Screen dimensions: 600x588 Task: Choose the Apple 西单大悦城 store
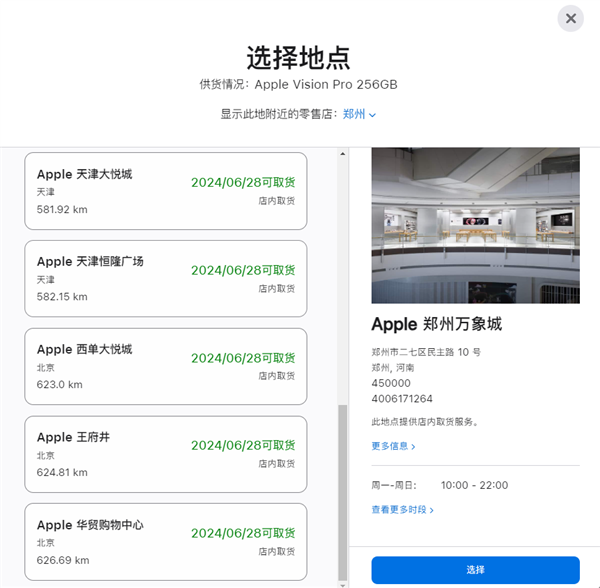pyautogui.click(x=165, y=366)
